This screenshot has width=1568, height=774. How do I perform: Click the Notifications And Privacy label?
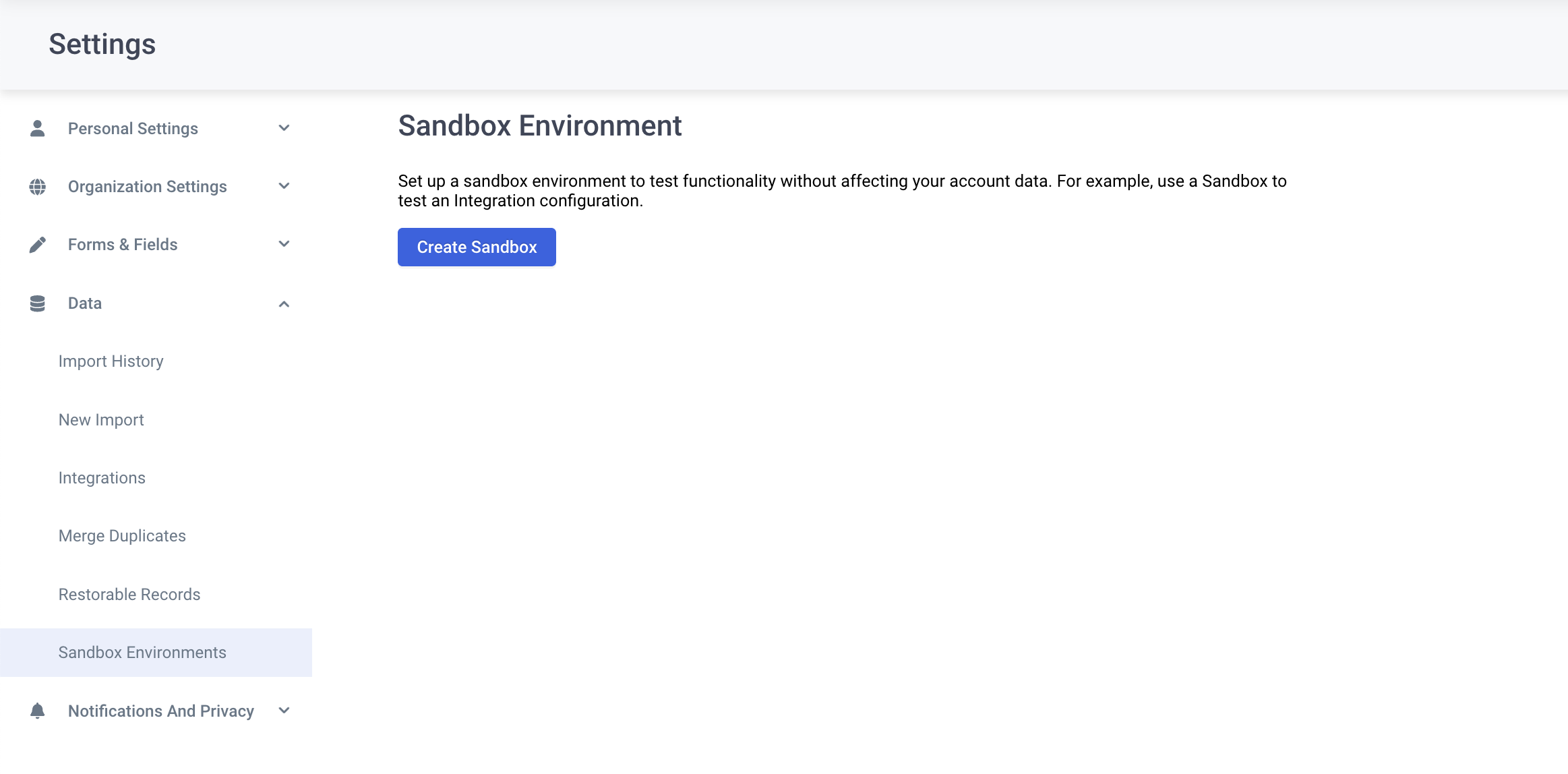(160, 711)
